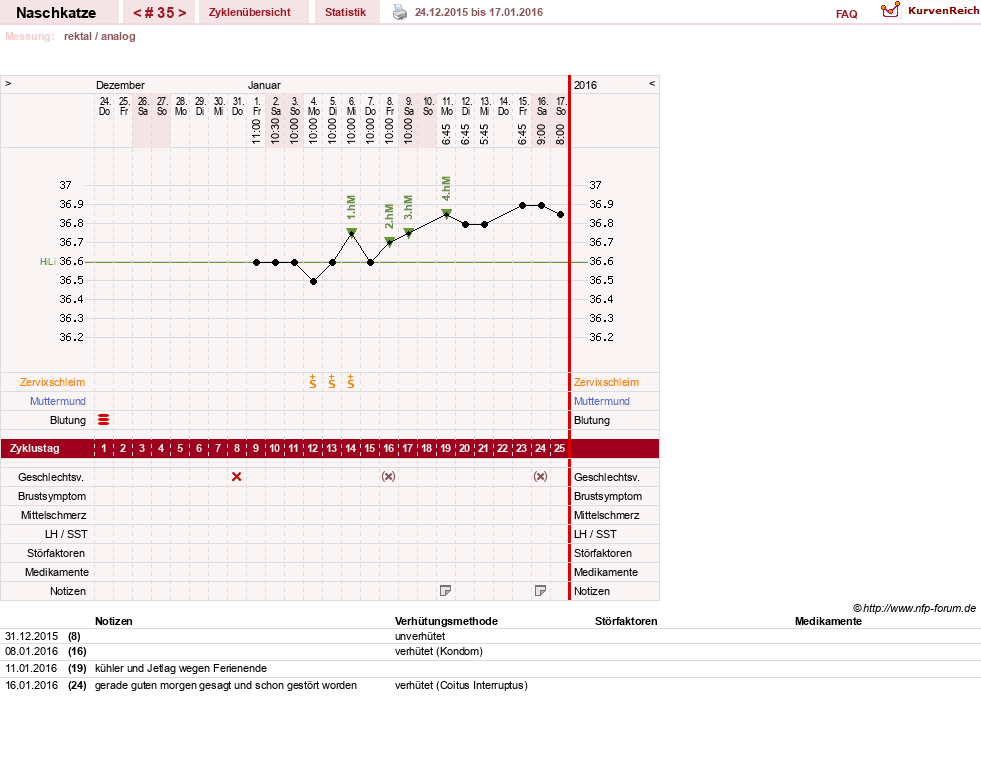The height and width of the screenshot is (780, 981).
Task: Click the cervical mucus S+ symbol on 6. Mi
Action: tap(351, 382)
